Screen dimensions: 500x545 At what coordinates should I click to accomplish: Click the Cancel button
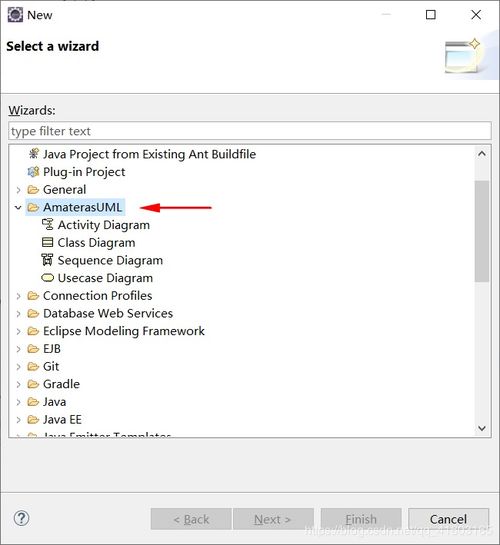(448, 519)
